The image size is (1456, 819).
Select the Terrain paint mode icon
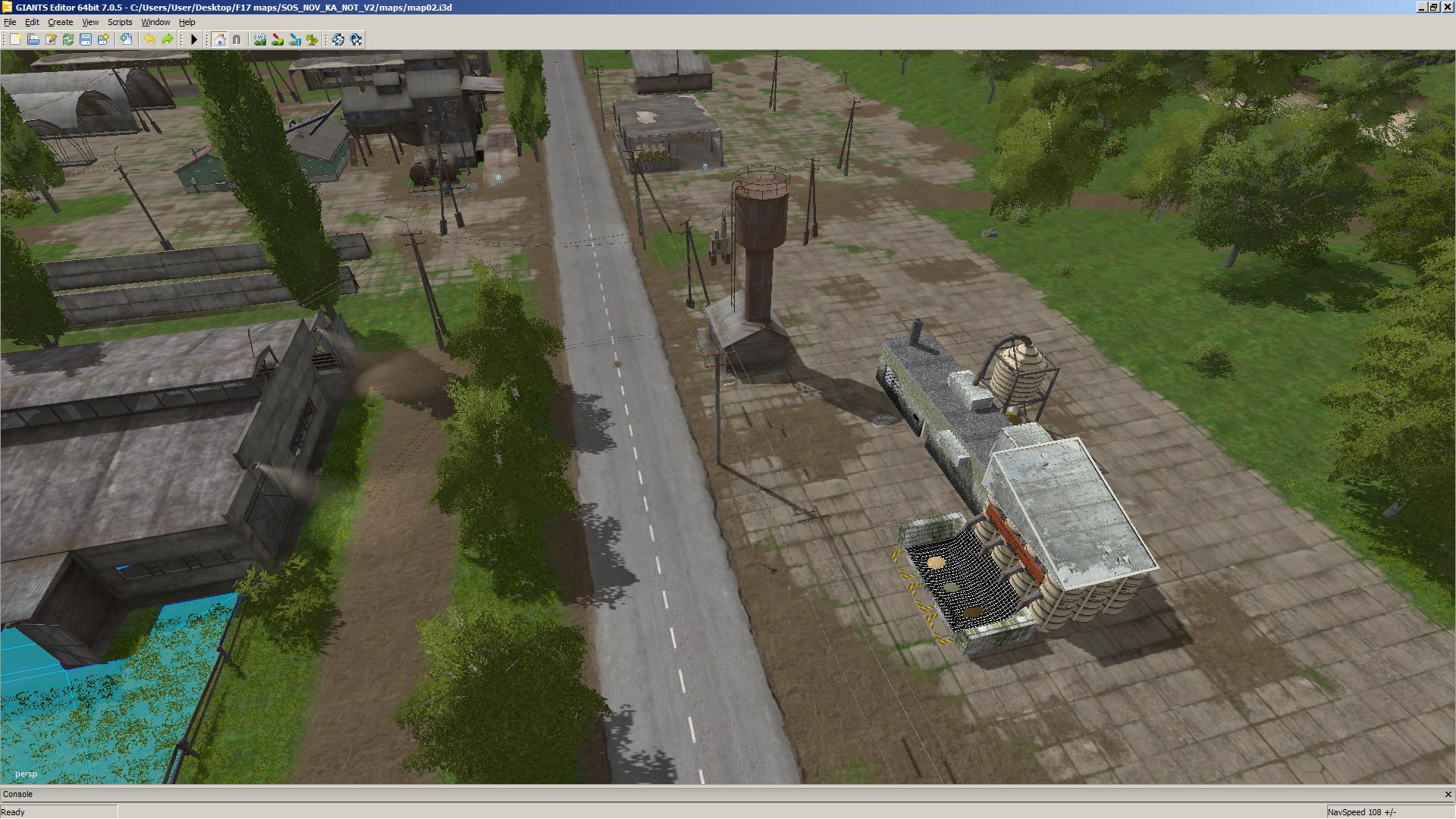278,39
